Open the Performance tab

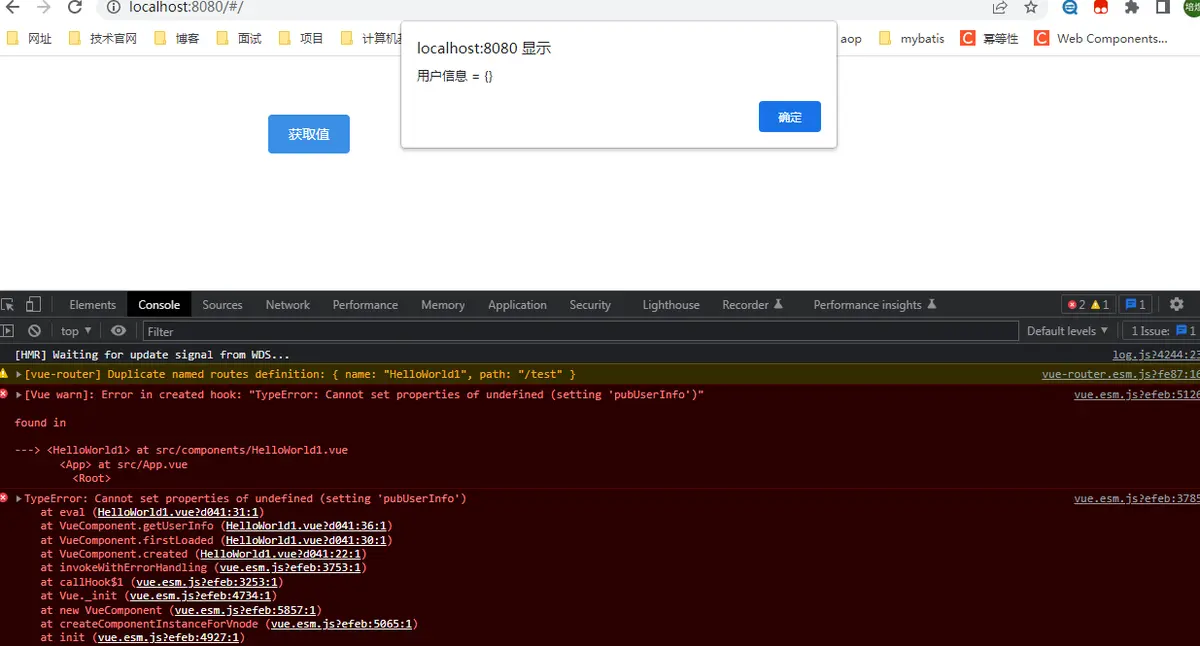(365, 305)
